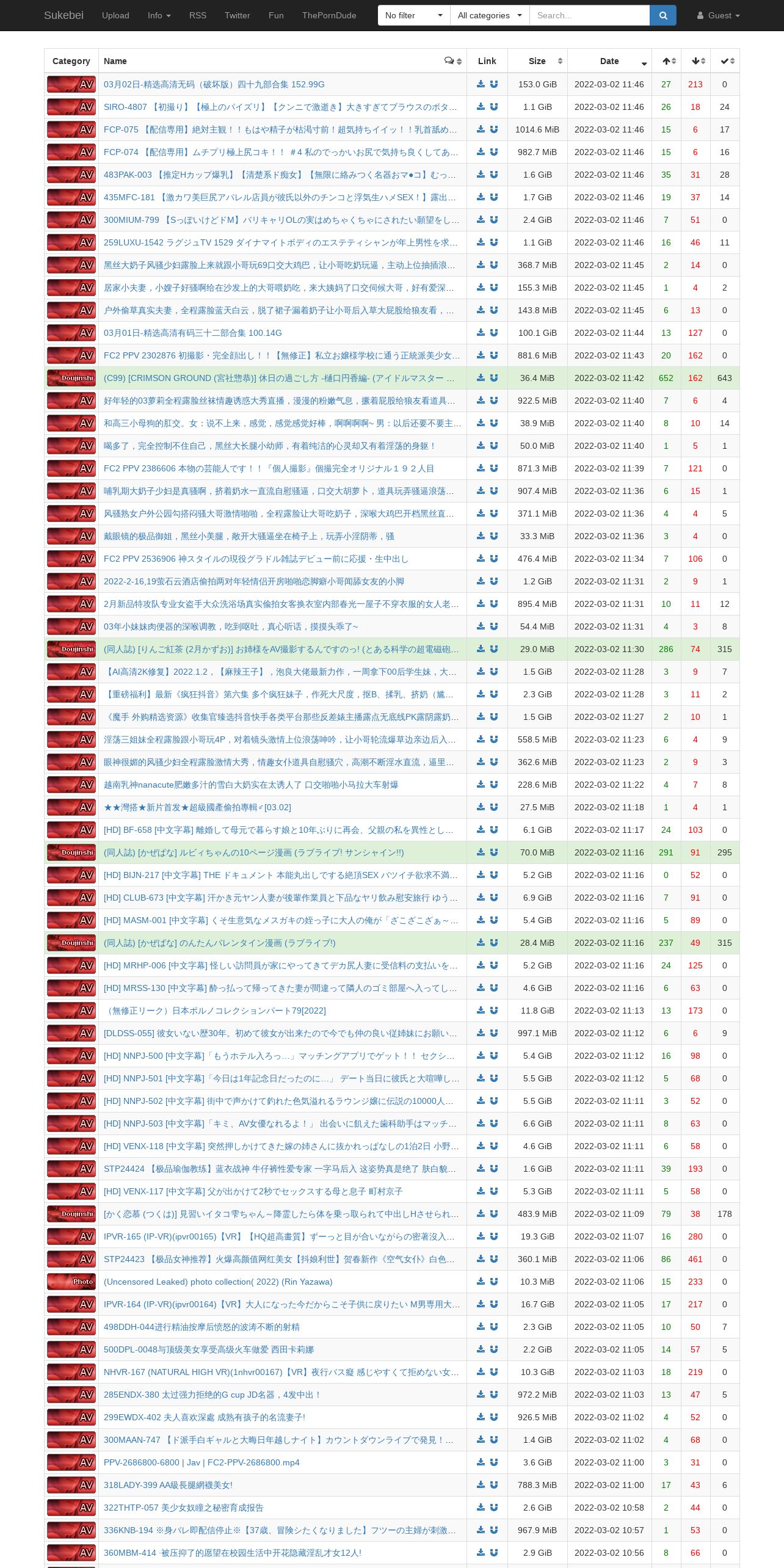
Task: Open the 498DDH-044 torrent title link
Action: click(201, 1327)
